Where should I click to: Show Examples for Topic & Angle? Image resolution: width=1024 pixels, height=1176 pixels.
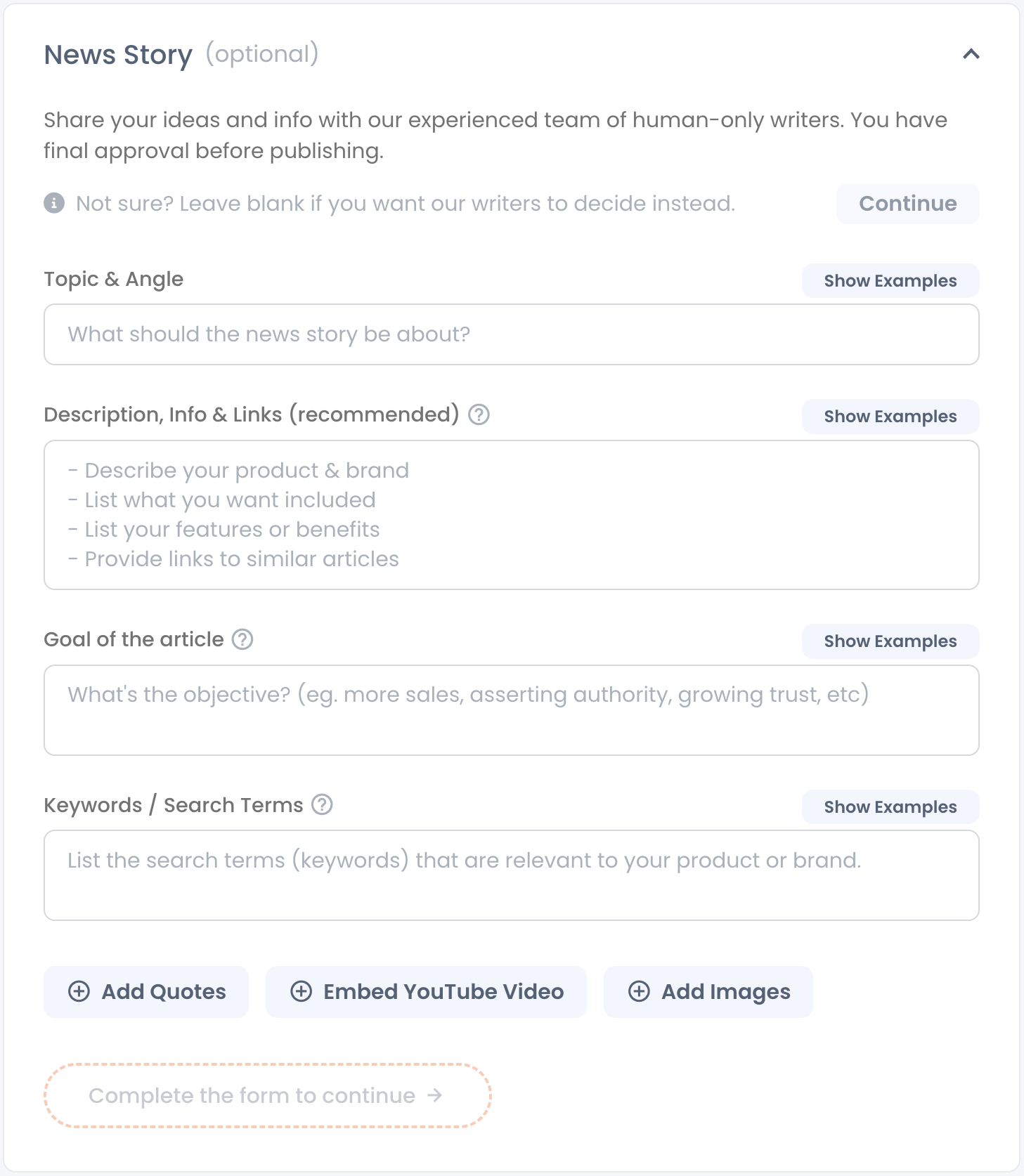click(x=890, y=280)
